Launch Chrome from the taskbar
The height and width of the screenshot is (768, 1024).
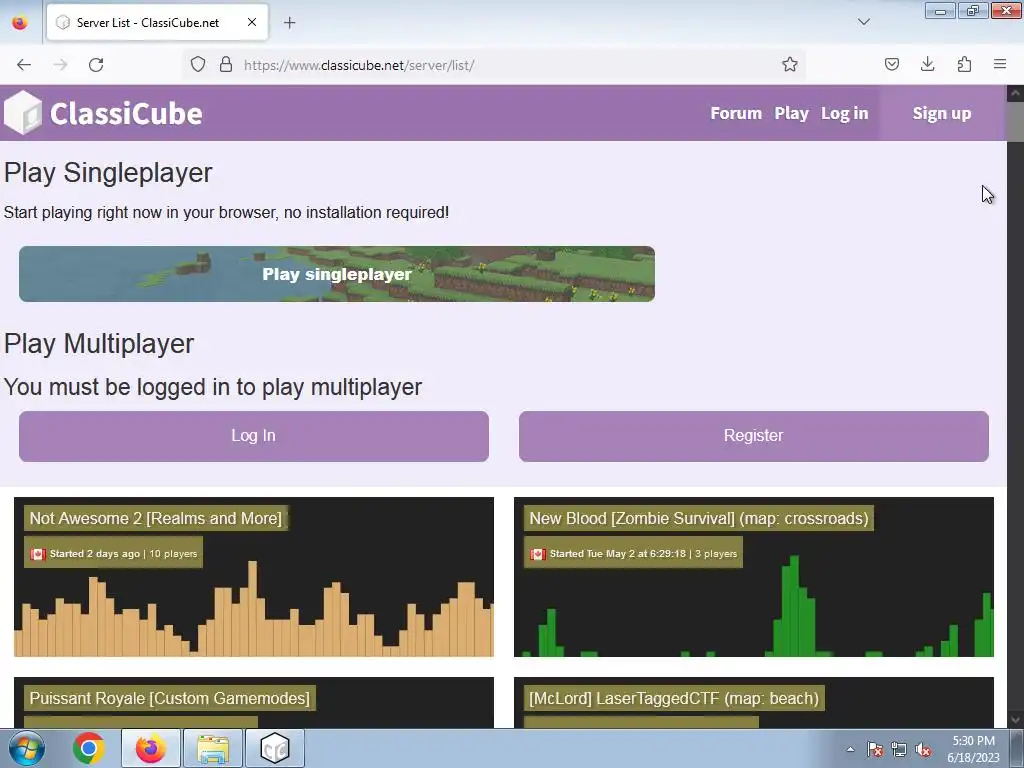pos(88,748)
